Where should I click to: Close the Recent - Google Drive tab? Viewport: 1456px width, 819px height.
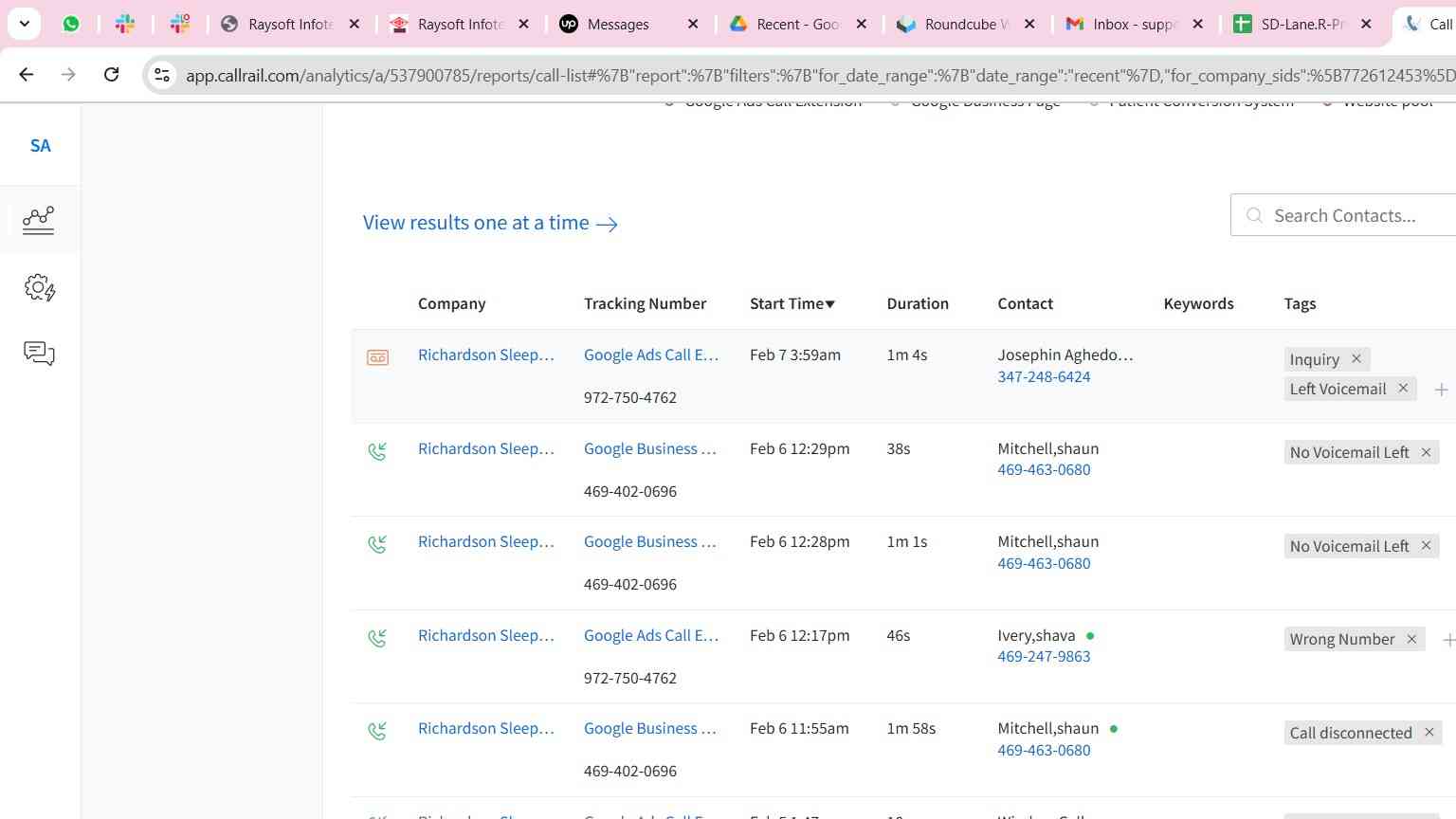tap(862, 24)
